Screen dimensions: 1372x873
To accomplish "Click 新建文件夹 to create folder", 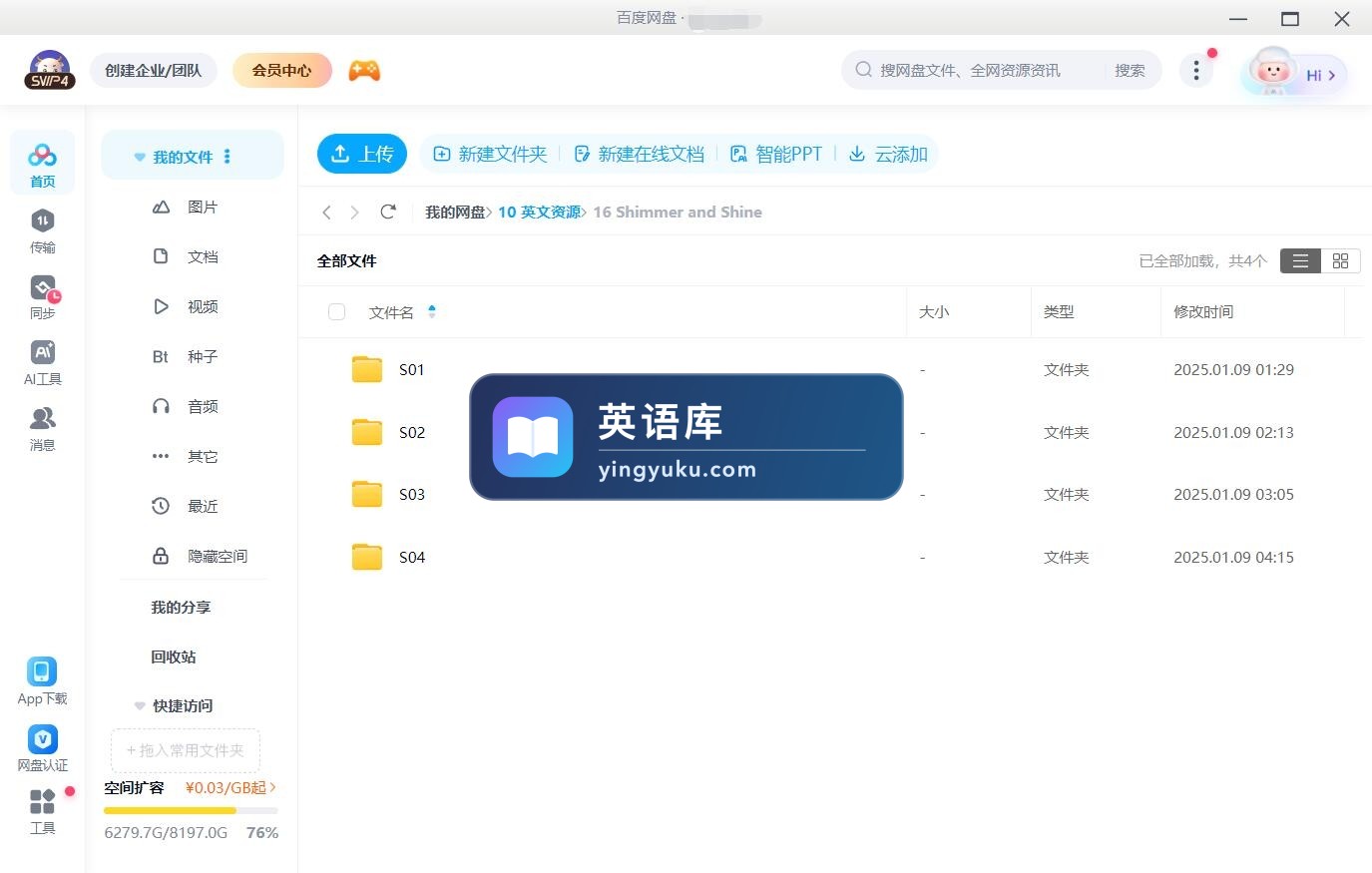I will click(490, 154).
